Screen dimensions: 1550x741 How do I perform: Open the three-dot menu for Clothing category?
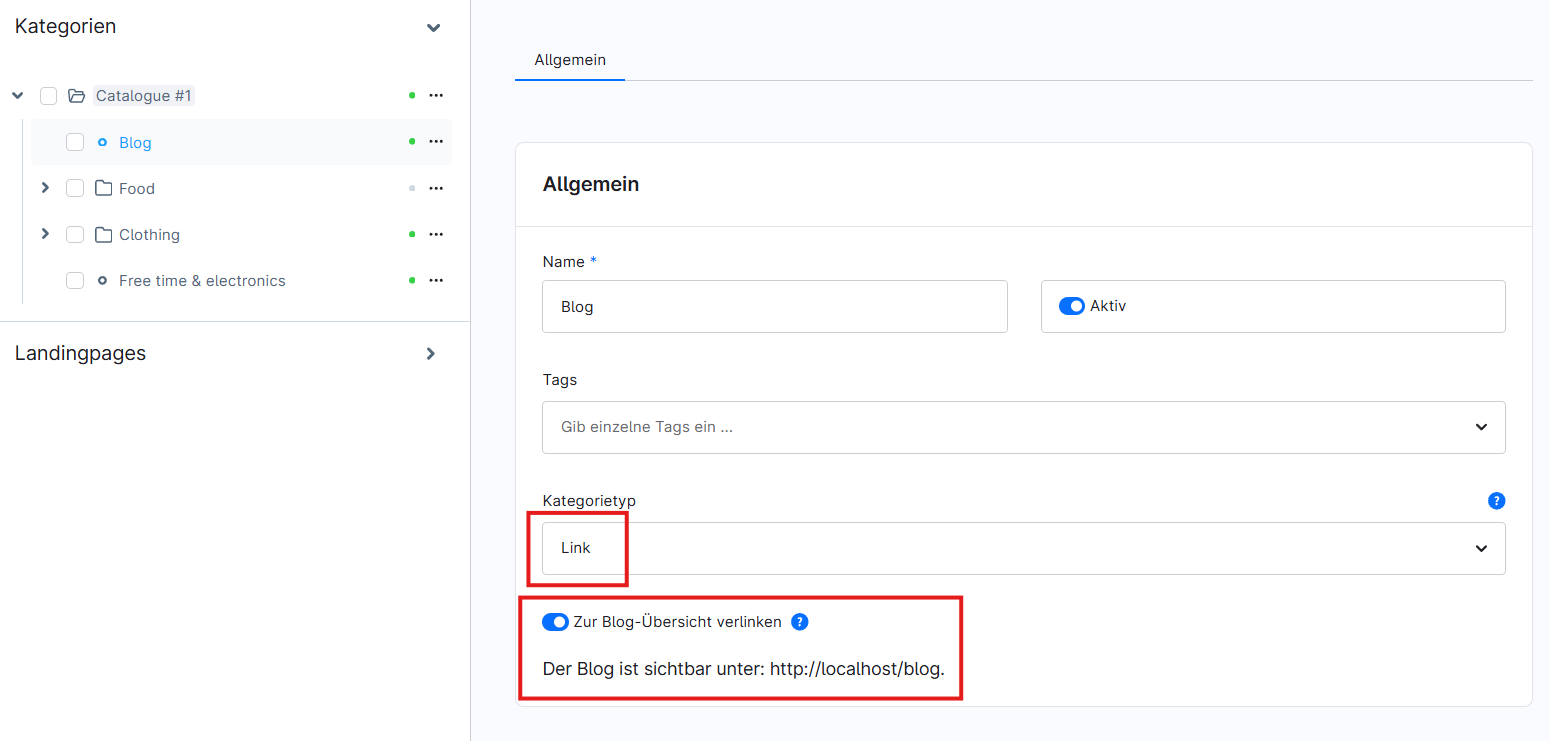[x=436, y=234]
